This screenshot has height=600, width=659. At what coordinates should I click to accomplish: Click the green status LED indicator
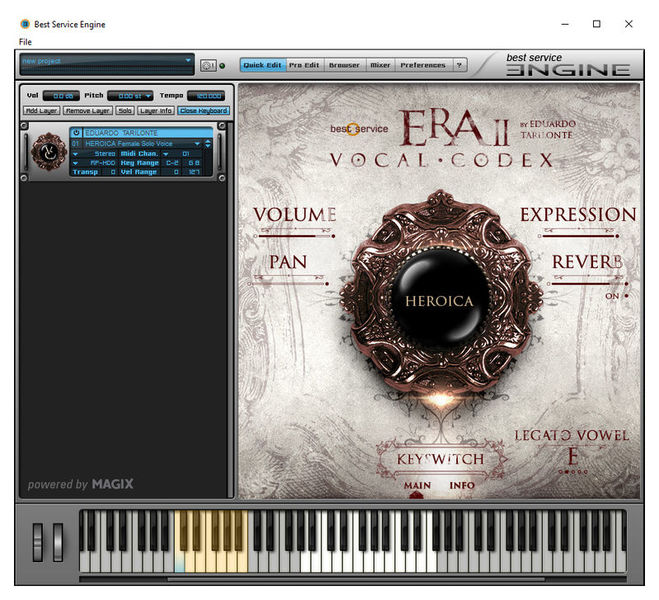click(x=222, y=66)
